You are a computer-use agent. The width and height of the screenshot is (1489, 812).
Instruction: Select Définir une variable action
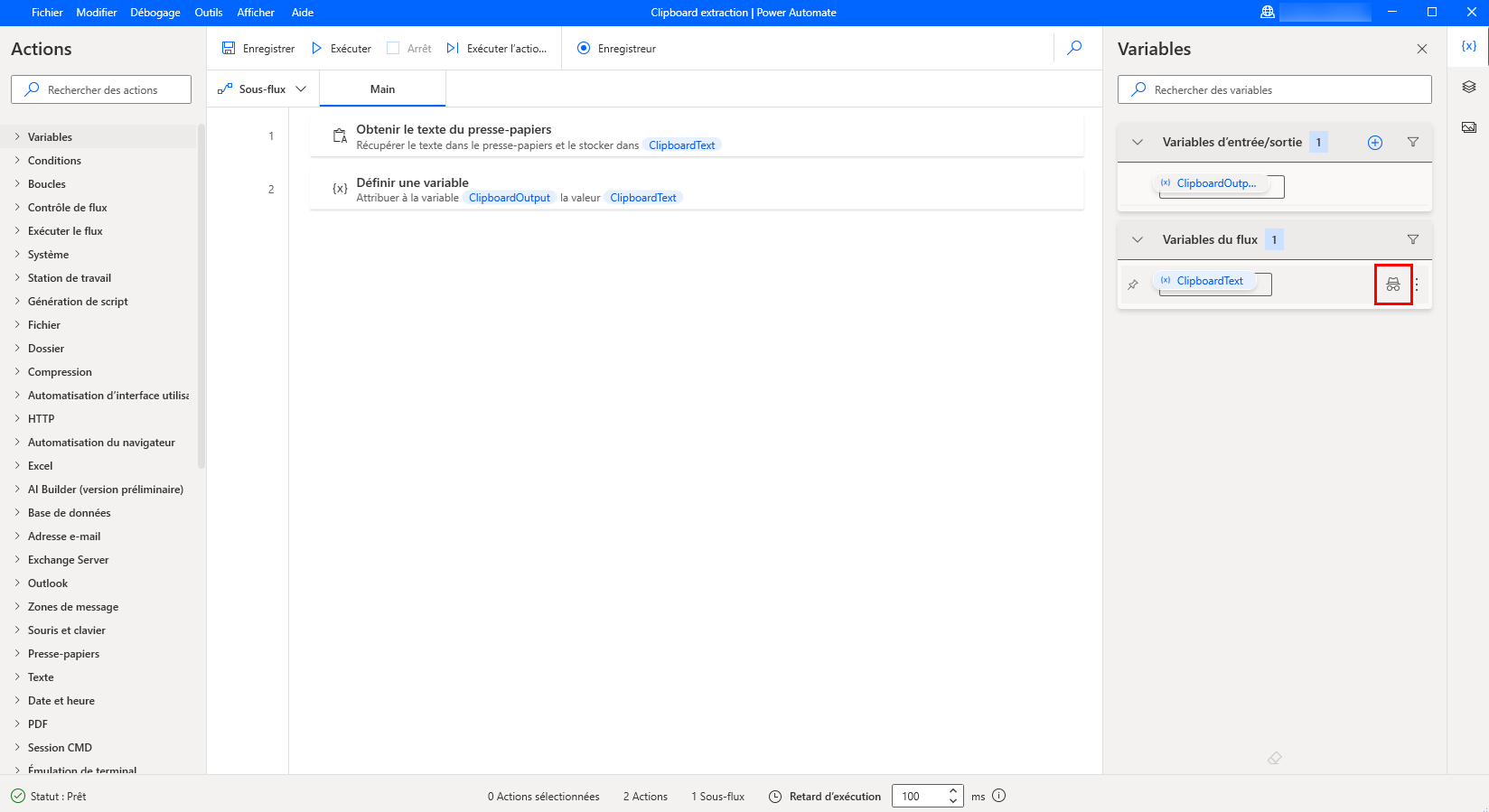click(697, 189)
